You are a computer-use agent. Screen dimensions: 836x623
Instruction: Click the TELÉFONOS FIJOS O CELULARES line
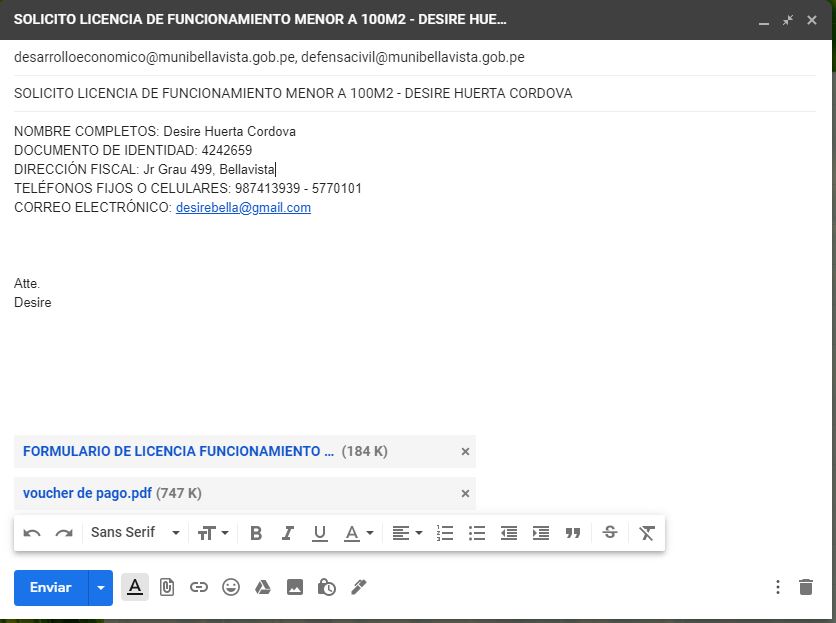tap(188, 188)
